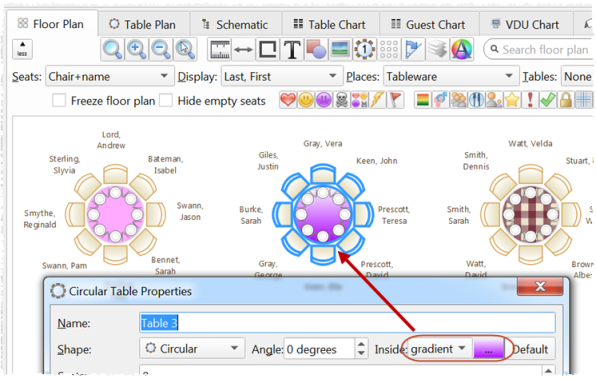Open the Seats Chair+name dropdown
Viewport: 596px width, 379px height.
(x=109, y=76)
